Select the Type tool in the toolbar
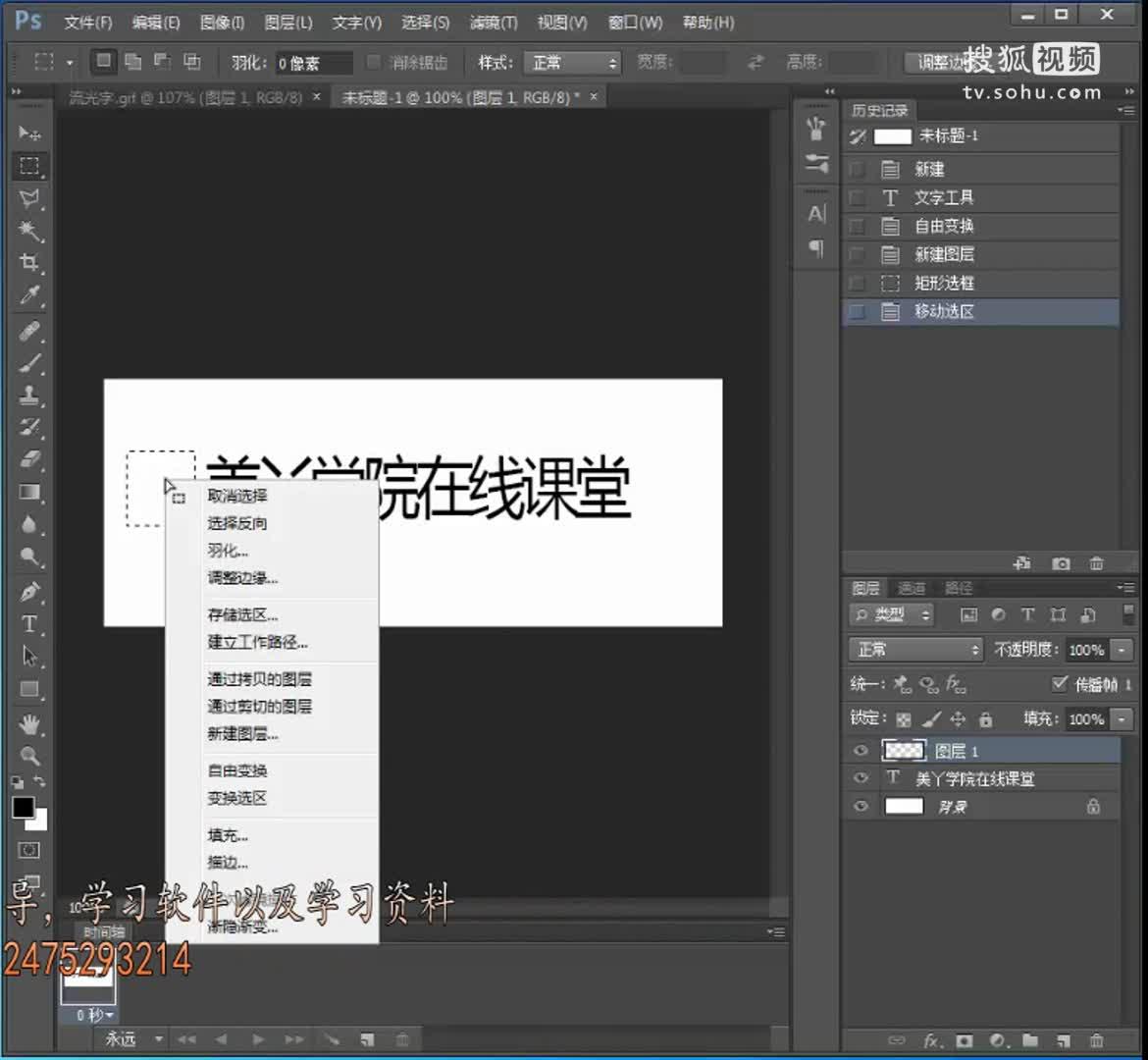 click(28, 623)
